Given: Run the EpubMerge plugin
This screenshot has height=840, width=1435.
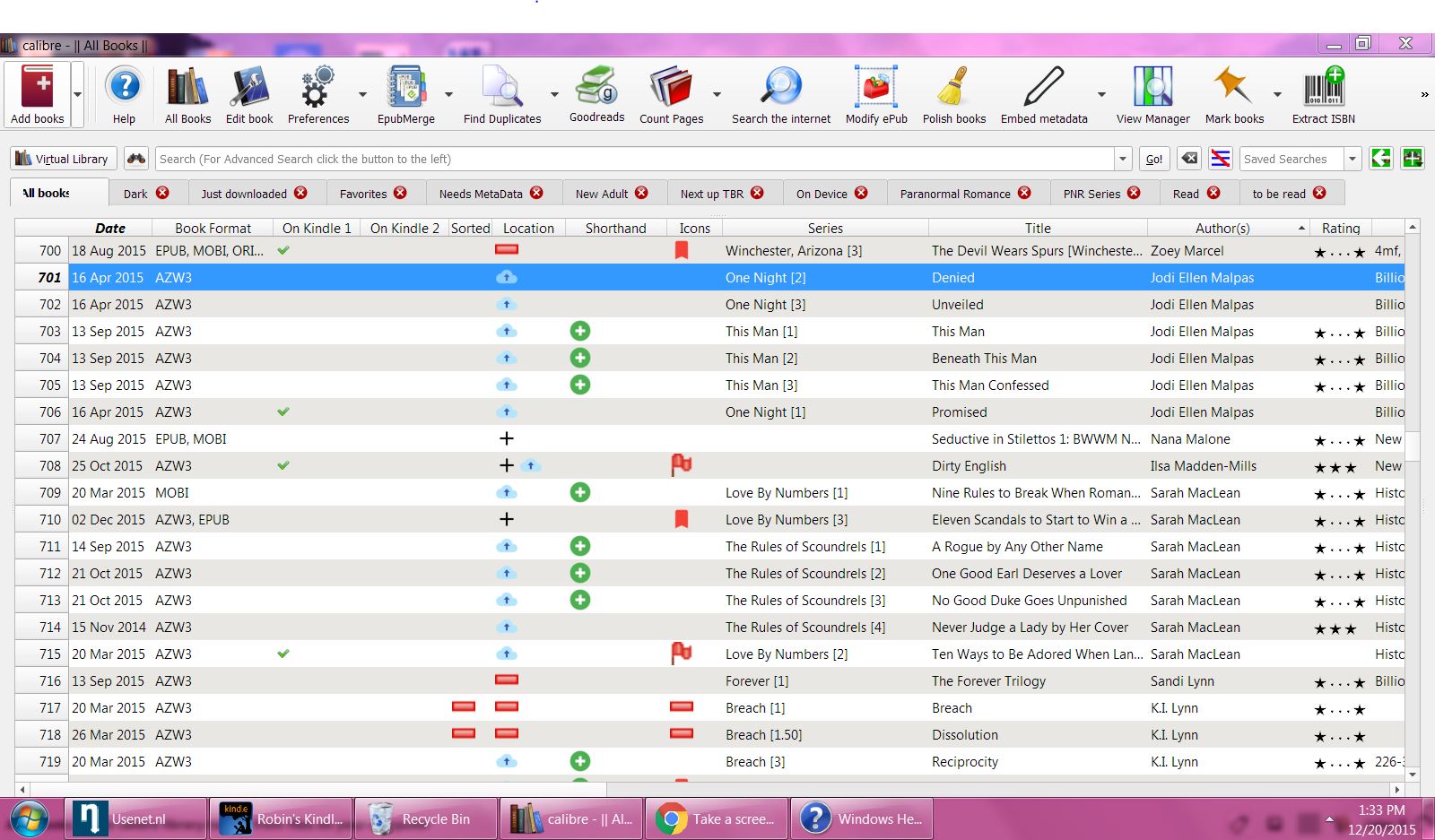Looking at the screenshot, I should pos(406,94).
